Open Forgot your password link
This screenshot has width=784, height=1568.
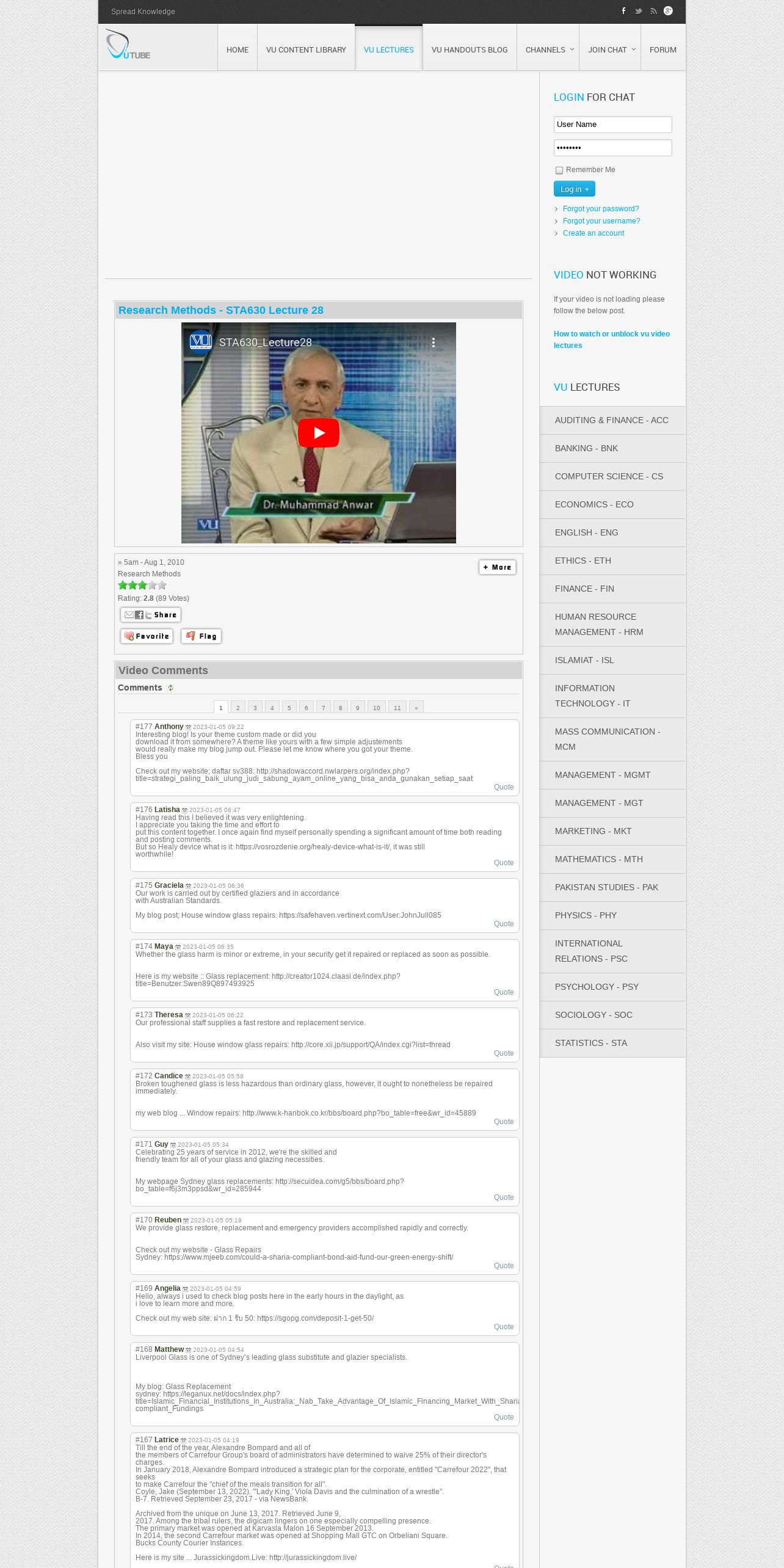click(601, 209)
